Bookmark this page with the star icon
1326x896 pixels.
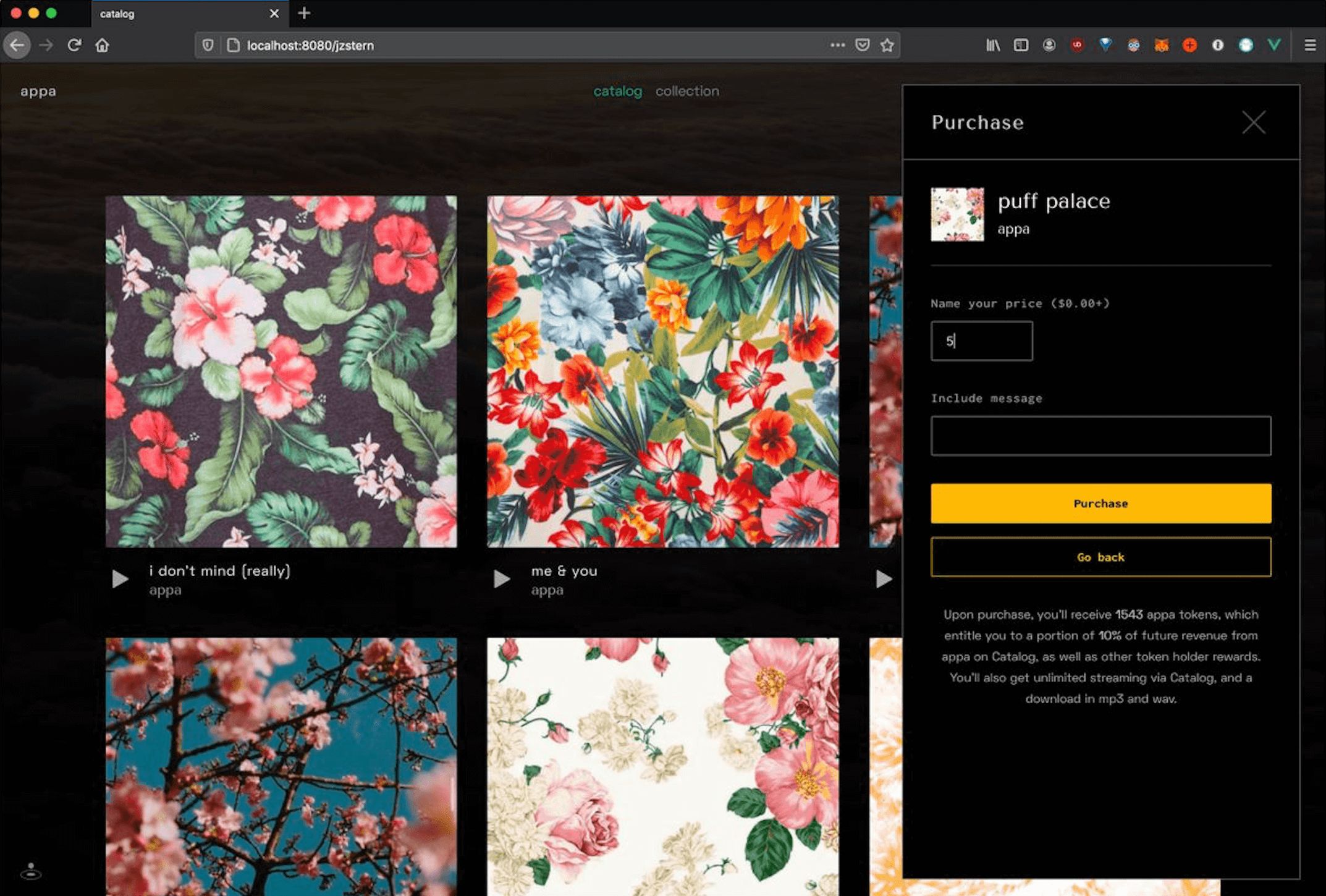pos(887,45)
